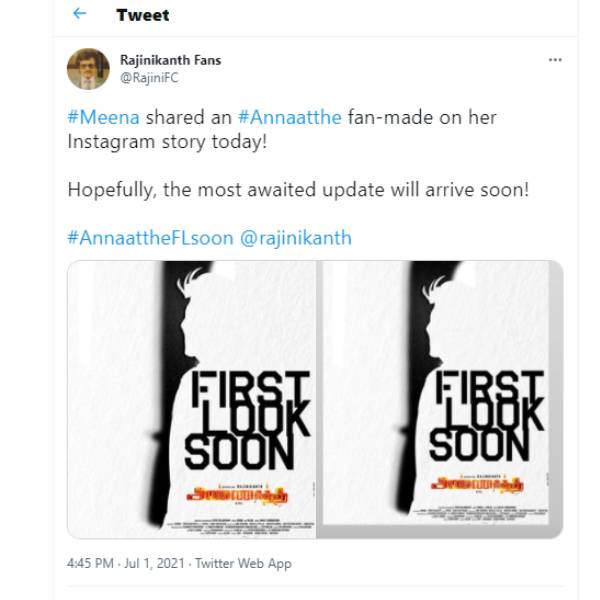Open the #Annaatthe hashtag
The width and height of the screenshot is (600, 600).
point(290,117)
